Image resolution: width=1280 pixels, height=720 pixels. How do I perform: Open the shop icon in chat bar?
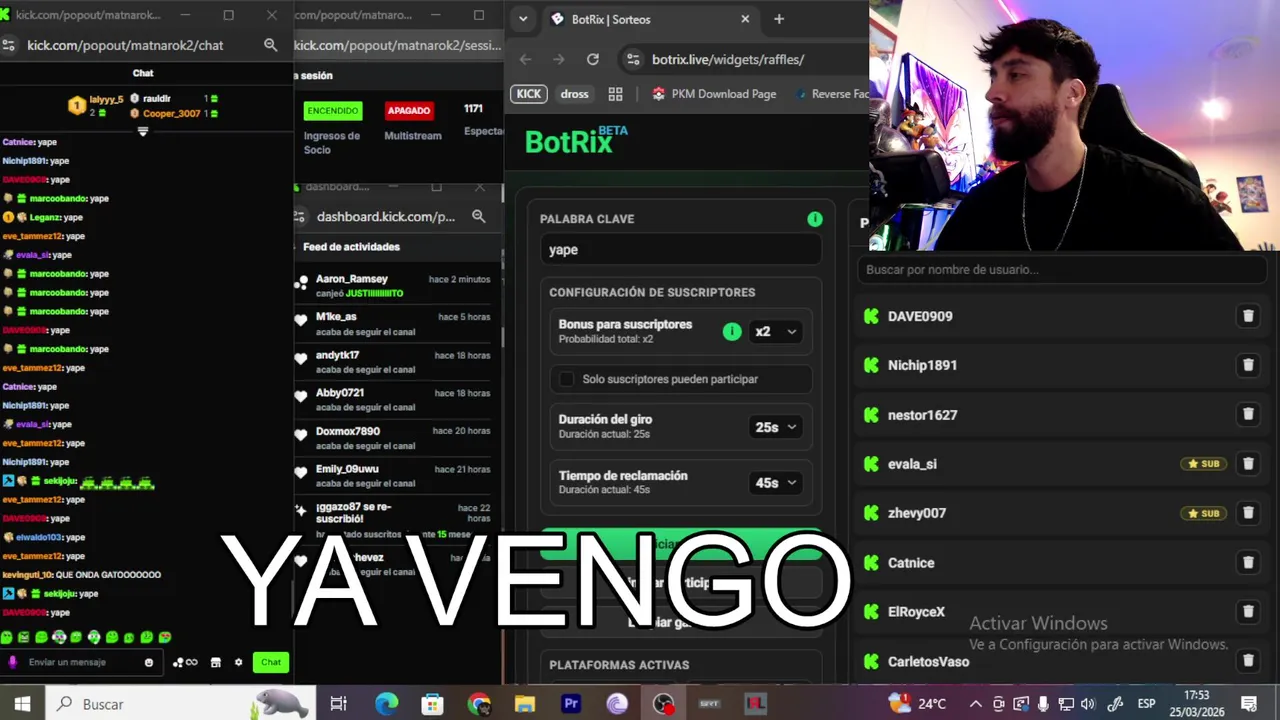click(215, 662)
